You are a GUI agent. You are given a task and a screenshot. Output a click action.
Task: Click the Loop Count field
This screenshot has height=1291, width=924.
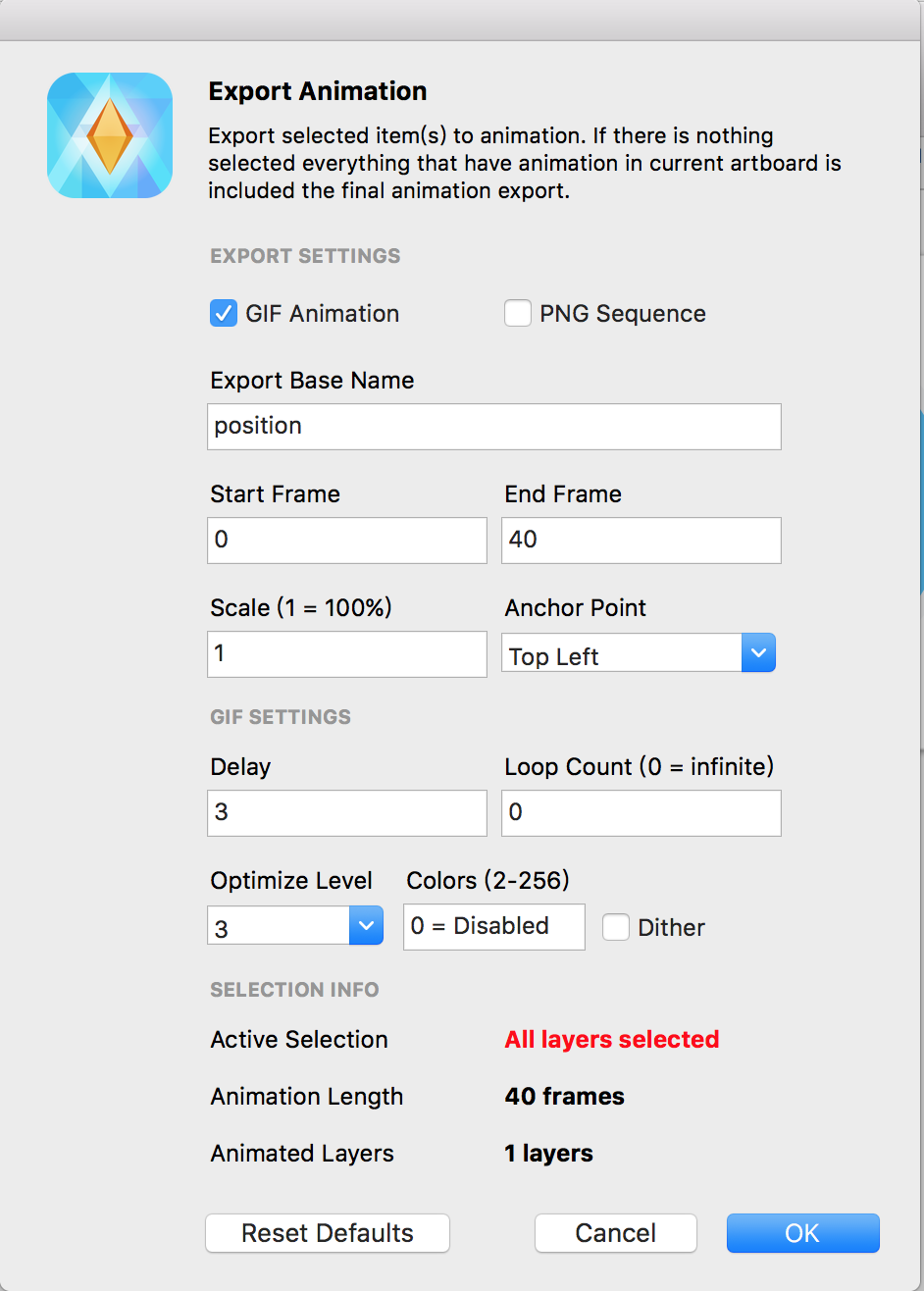[x=641, y=813]
